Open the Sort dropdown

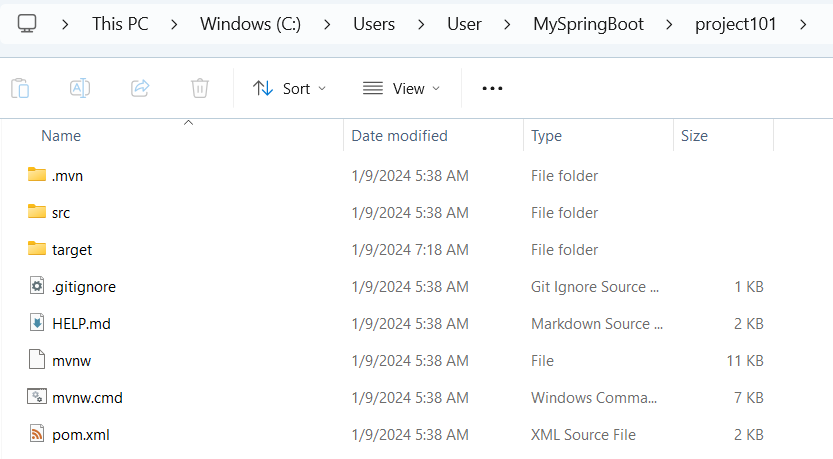click(x=289, y=89)
